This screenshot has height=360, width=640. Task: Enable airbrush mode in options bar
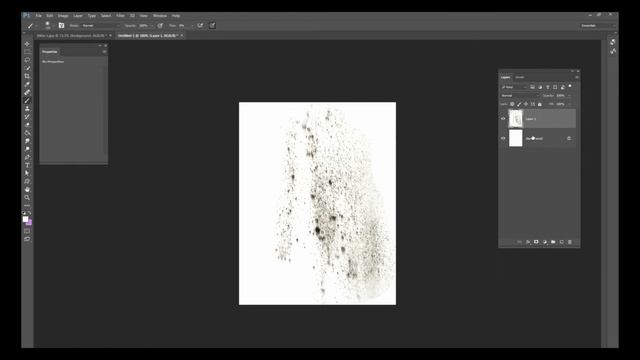(200, 25)
